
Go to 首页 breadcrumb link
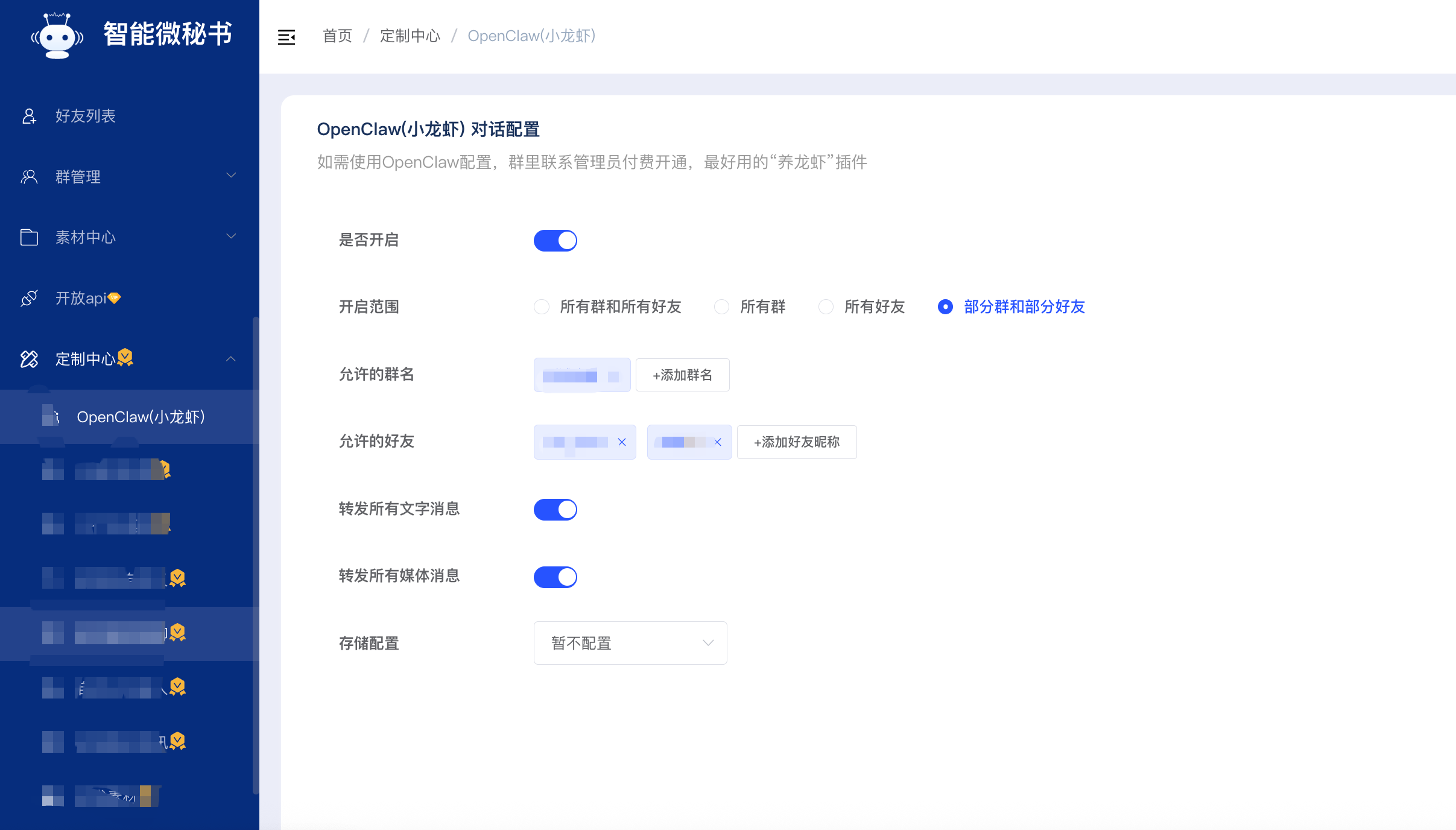(337, 36)
